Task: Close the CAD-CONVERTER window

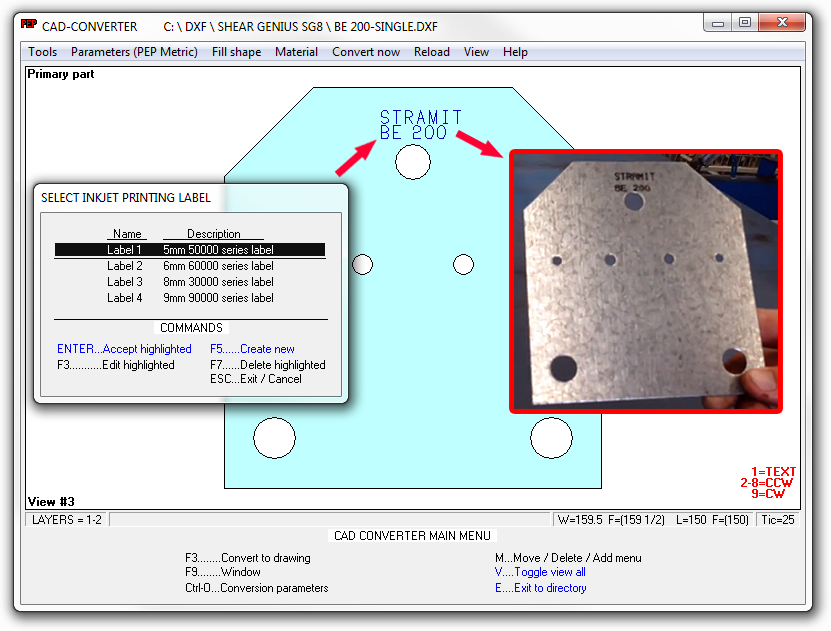Action: pyautogui.click(x=782, y=23)
